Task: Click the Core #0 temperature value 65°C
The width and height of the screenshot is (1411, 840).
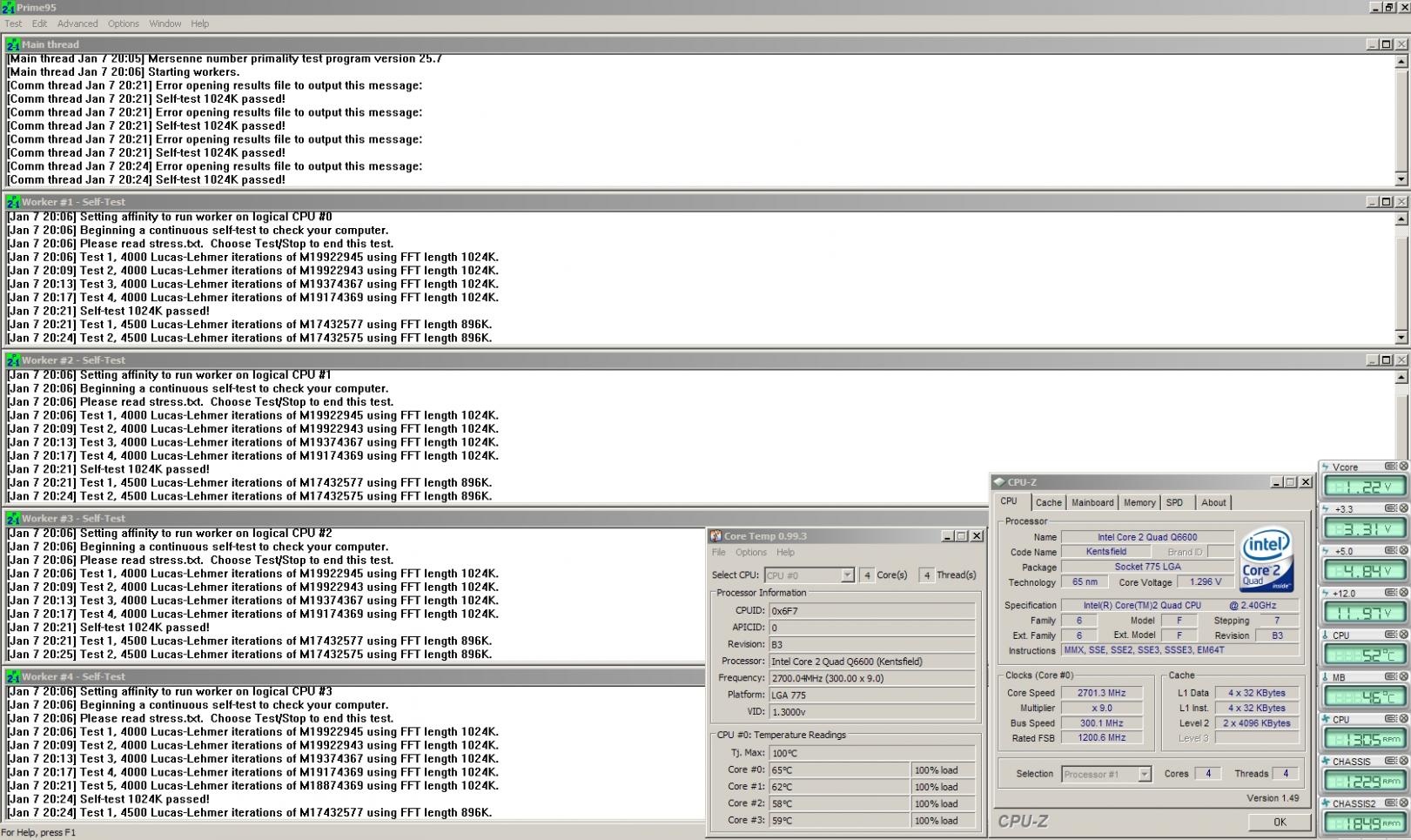Action: (x=839, y=770)
